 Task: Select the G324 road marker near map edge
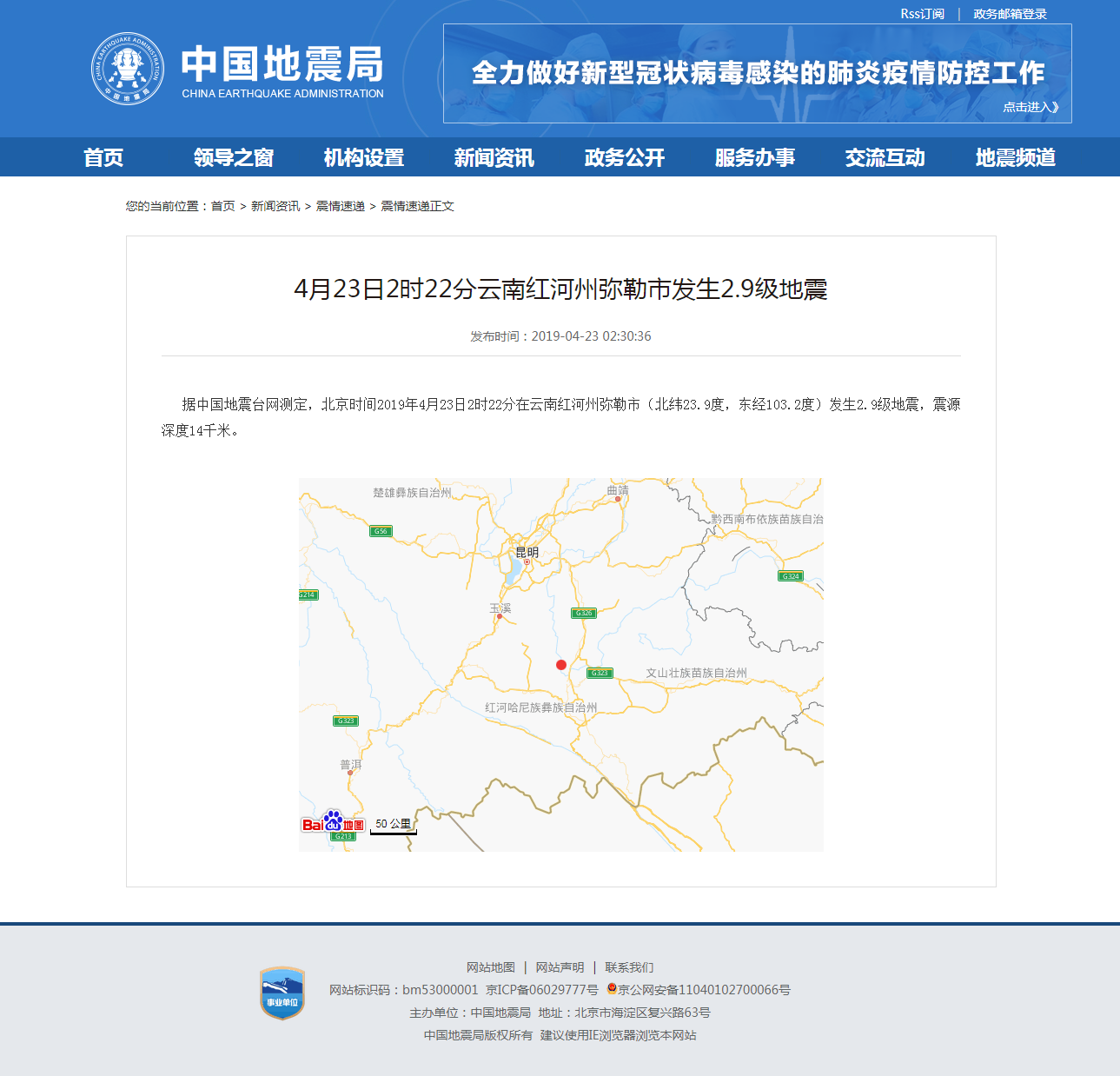point(791,575)
